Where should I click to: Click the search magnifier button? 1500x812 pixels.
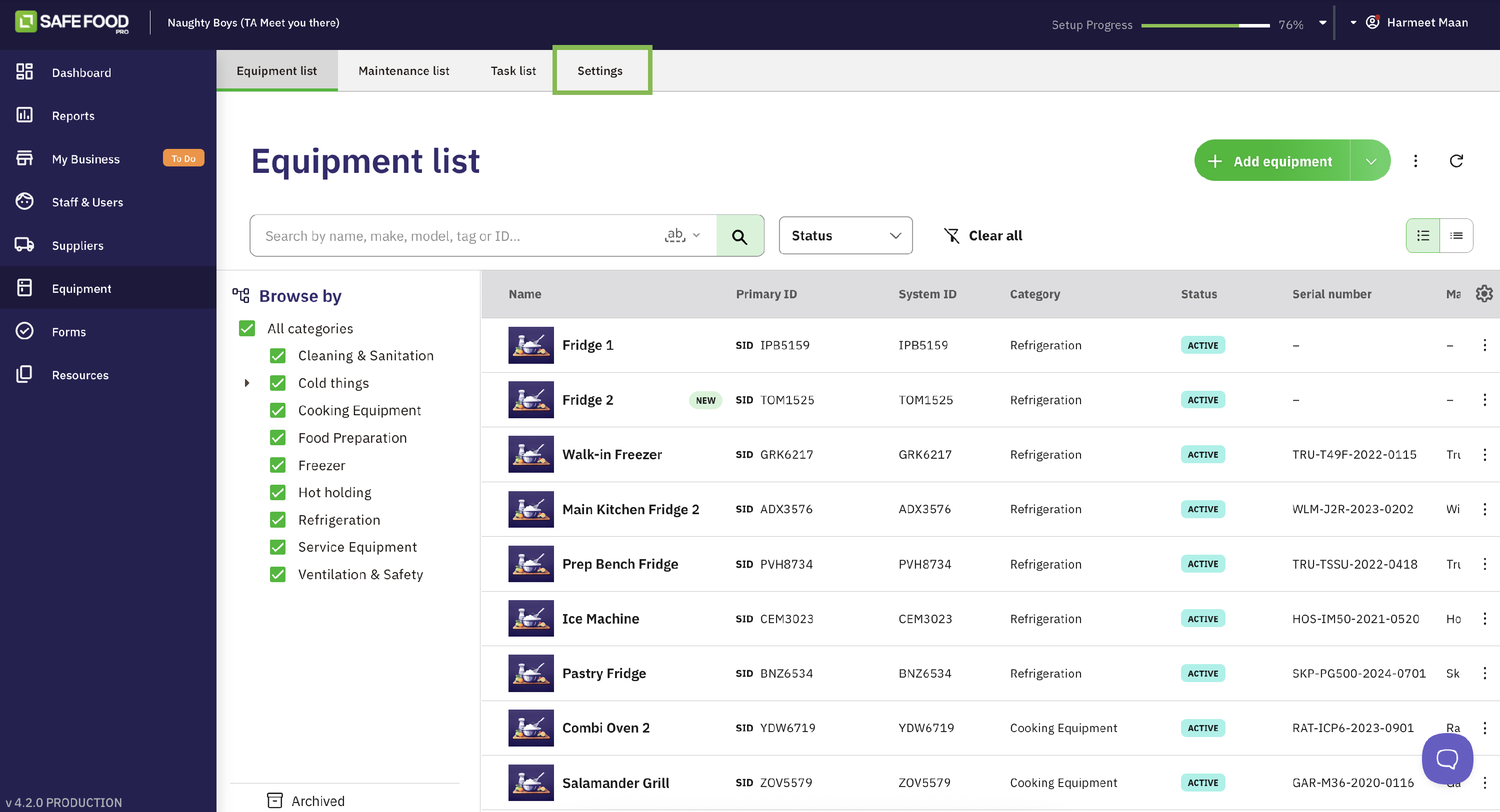[739, 236]
